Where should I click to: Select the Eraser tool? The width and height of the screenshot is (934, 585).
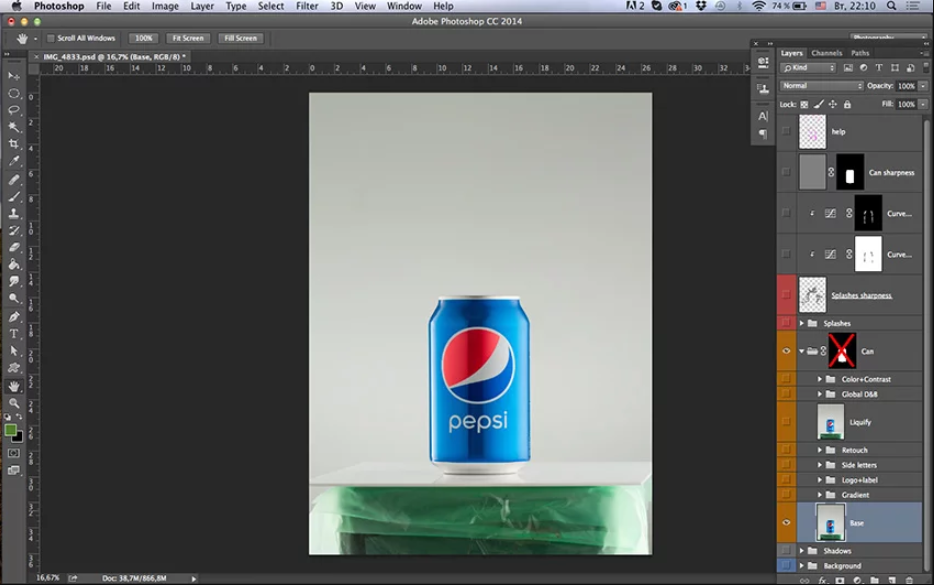point(14,247)
